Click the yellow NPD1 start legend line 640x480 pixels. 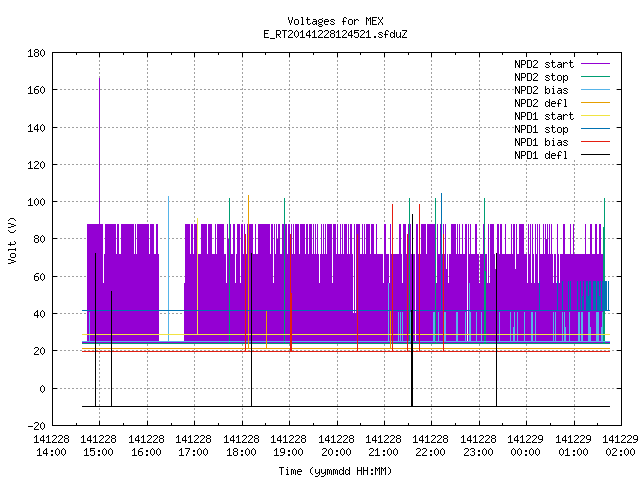(596, 116)
